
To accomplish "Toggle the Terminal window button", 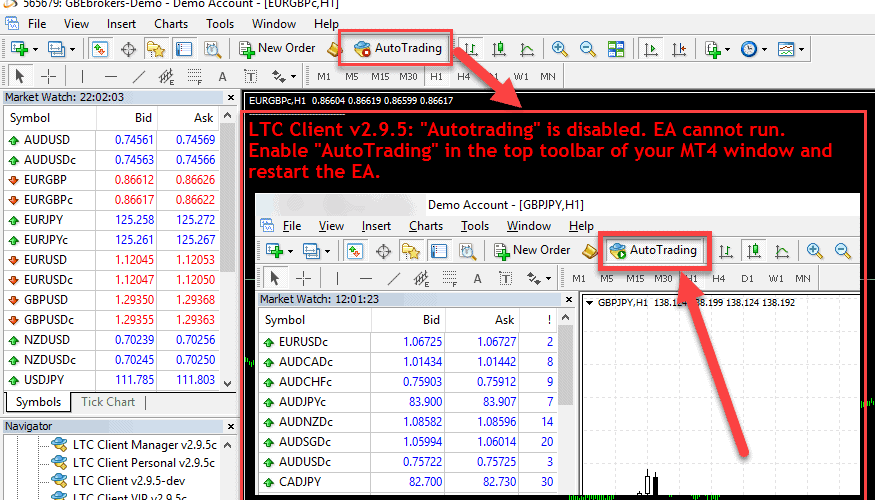I will coord(184,49).
